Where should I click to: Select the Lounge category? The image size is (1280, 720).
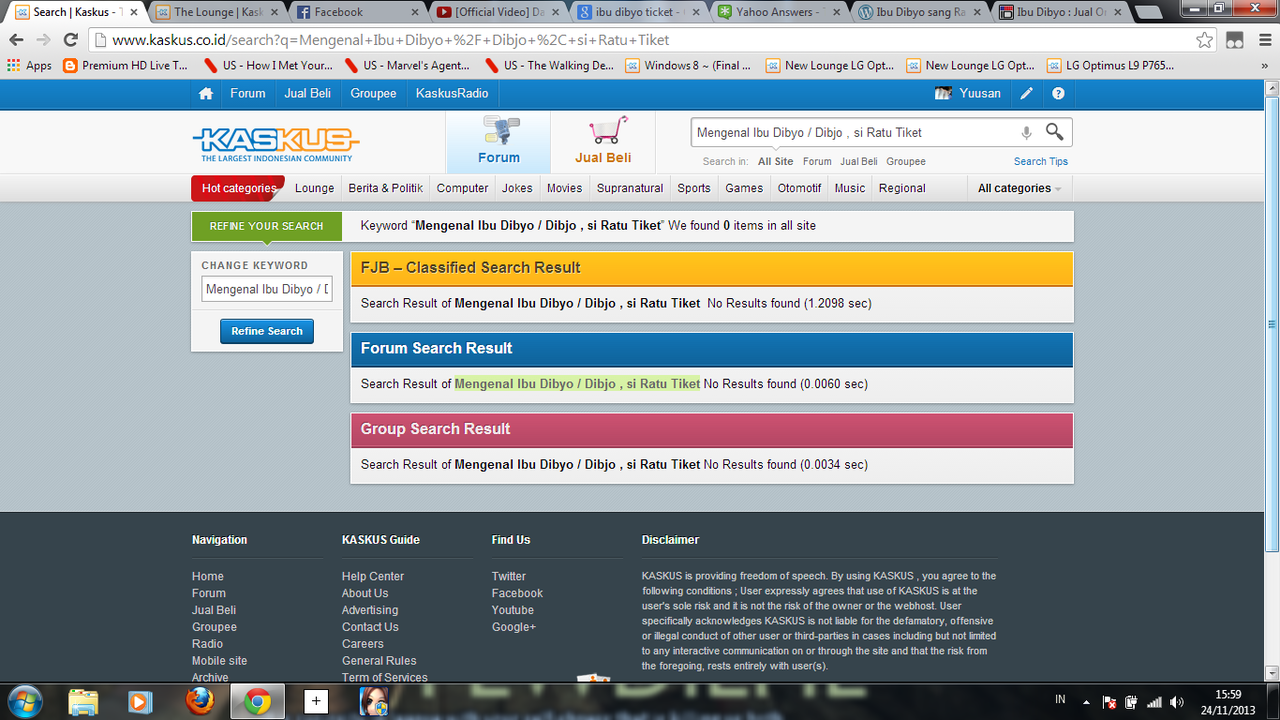click(314, 188)
